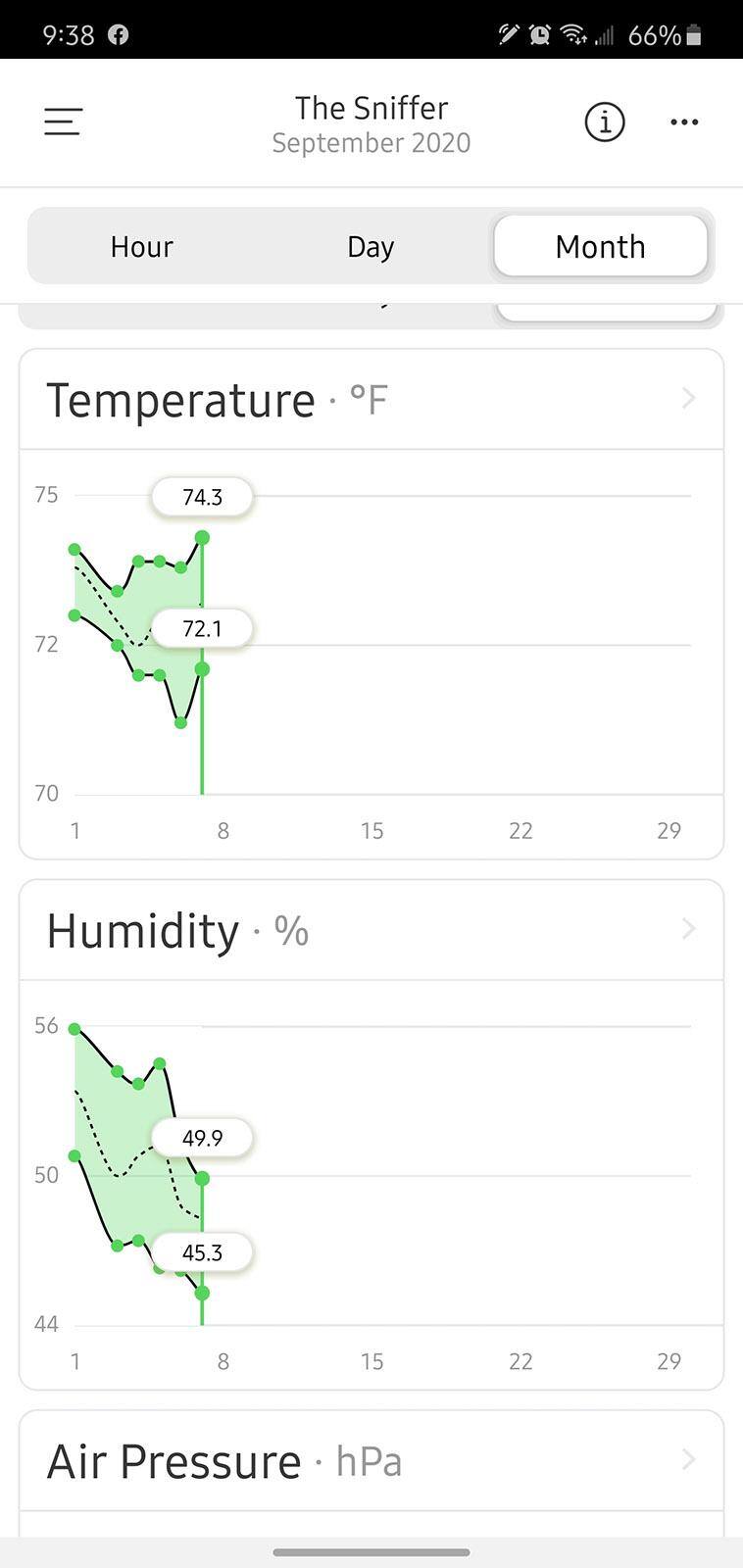Screen dimensions: 743x1568
Task: Expand the Humidity details chevron
Action: [688, 929]
